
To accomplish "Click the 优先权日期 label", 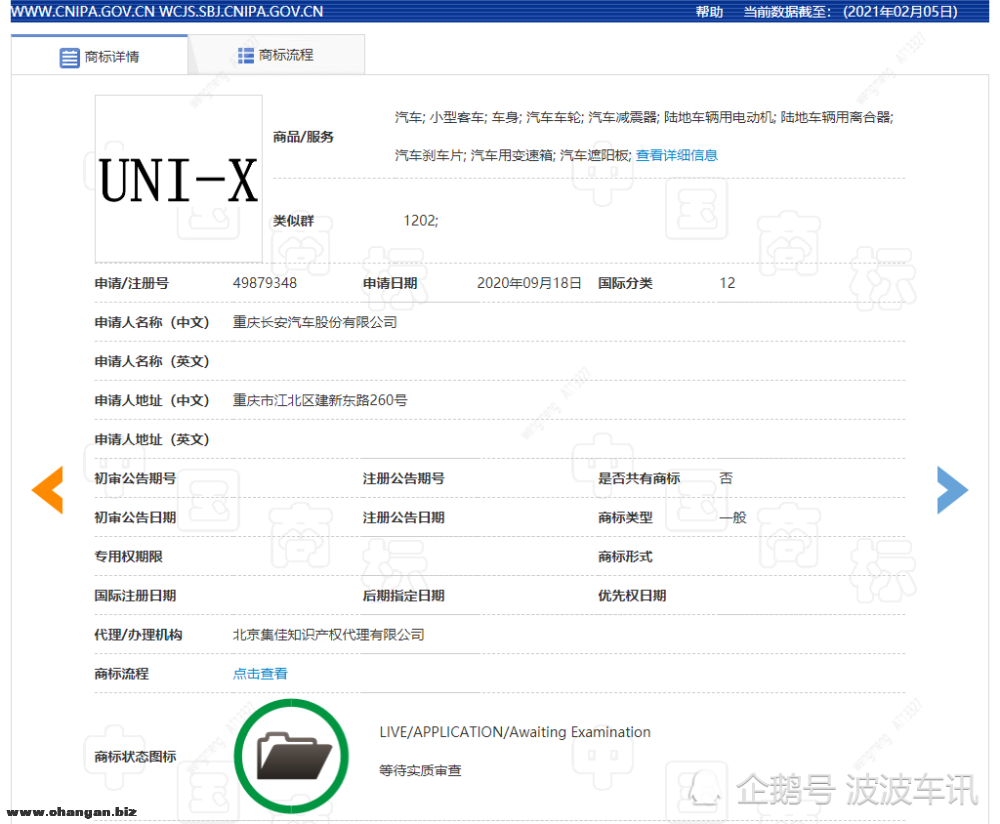I will tap(632, 595).
